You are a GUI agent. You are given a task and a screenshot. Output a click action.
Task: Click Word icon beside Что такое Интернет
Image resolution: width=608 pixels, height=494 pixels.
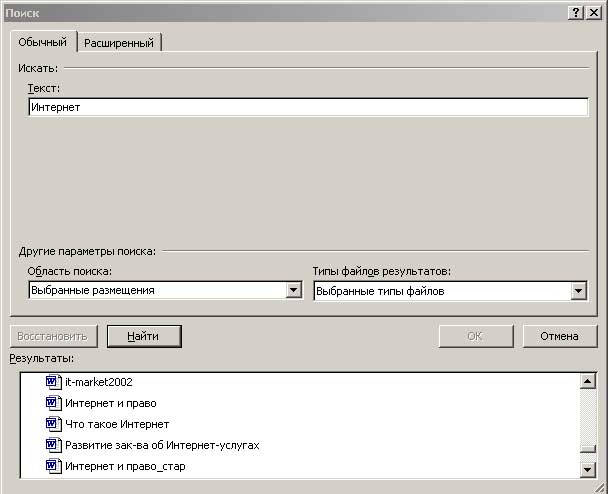pyautogui.click(x=54, y=424)
